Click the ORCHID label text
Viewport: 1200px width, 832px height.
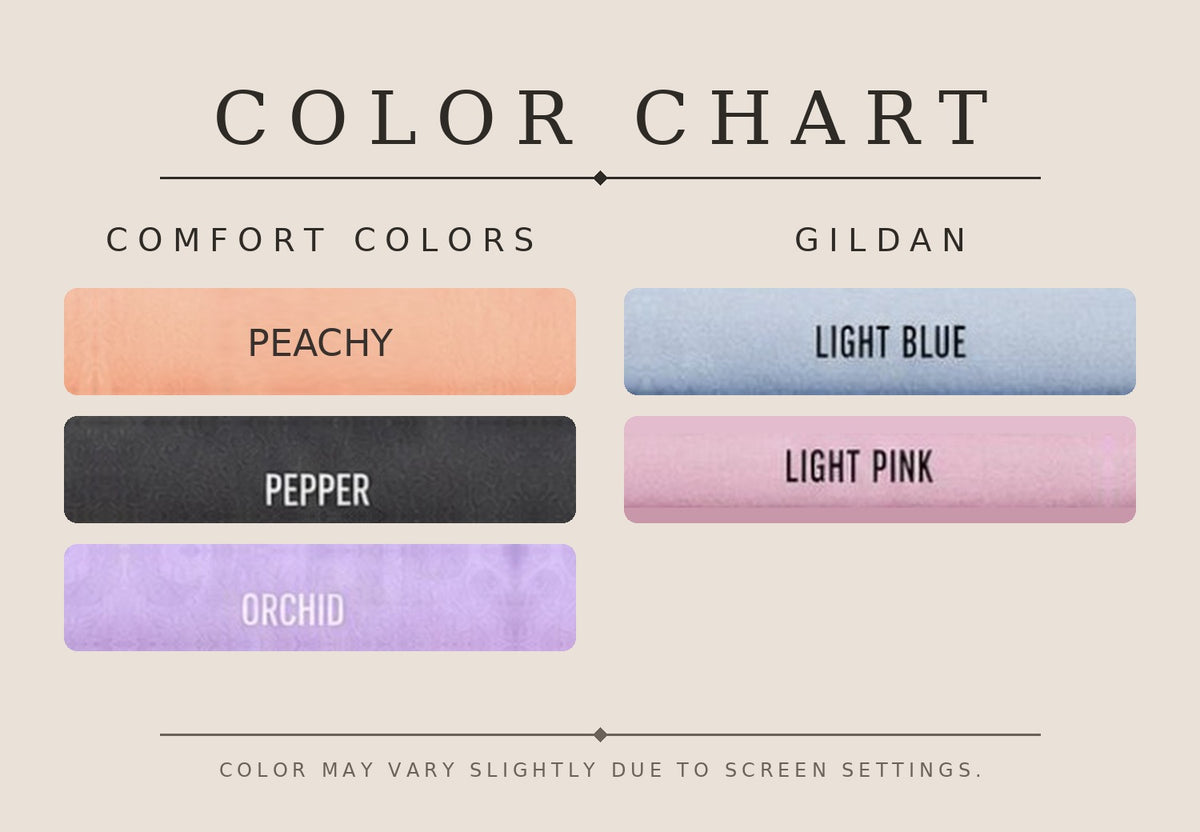click(x=293, y=610)
